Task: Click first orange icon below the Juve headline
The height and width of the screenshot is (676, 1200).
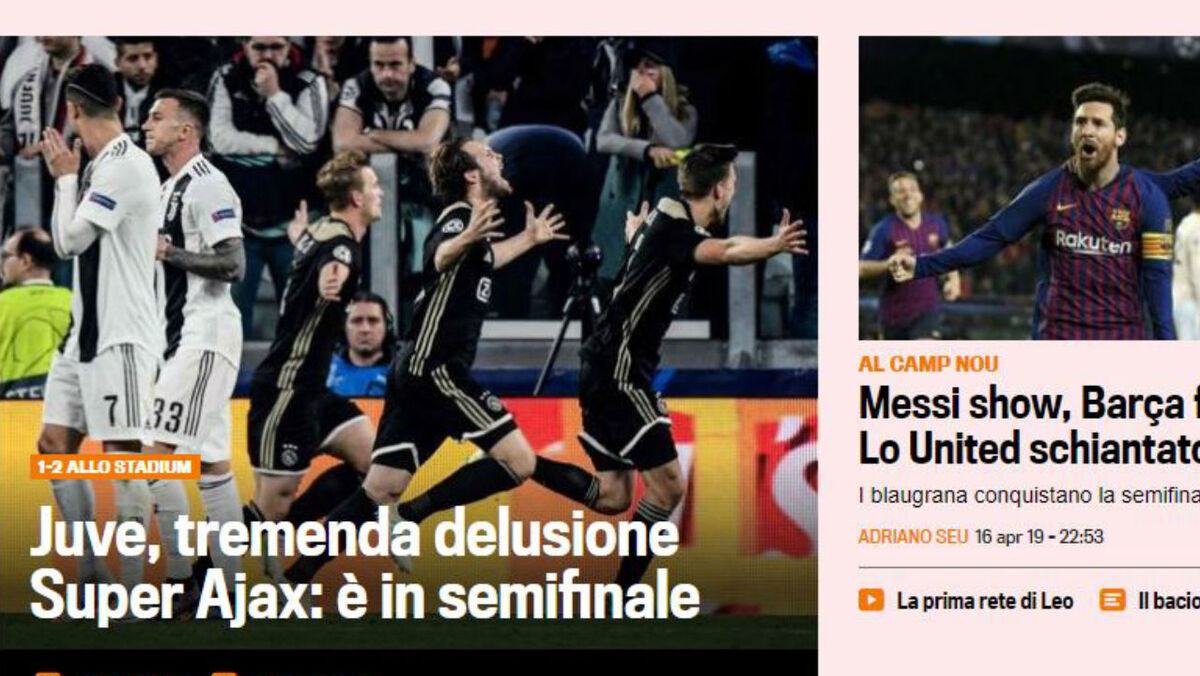Action: (x=47, y=673)
